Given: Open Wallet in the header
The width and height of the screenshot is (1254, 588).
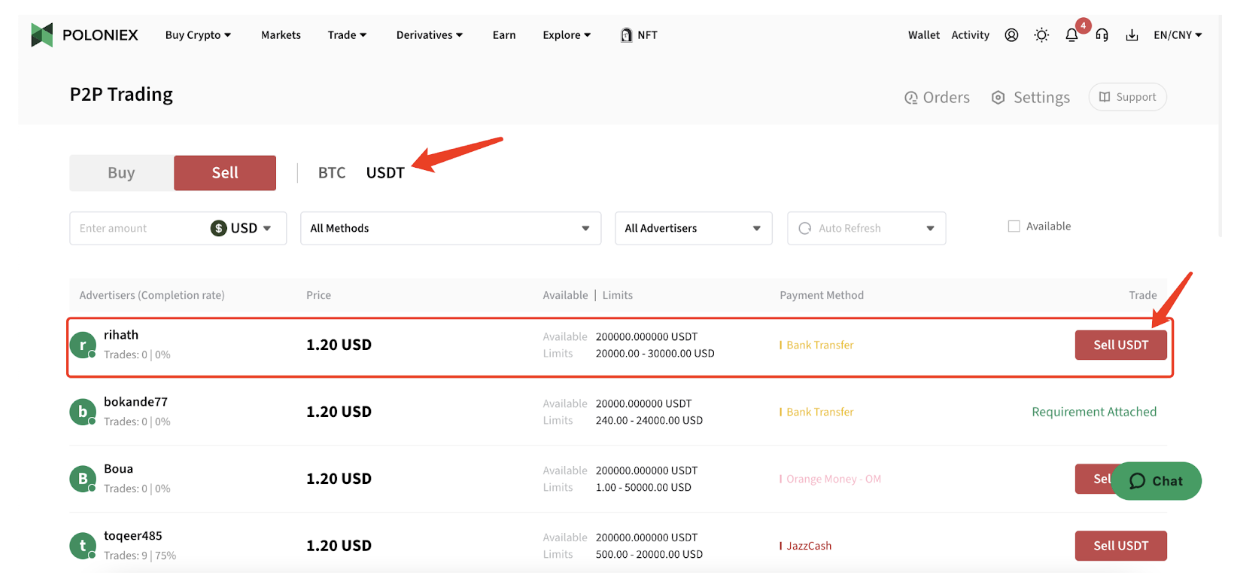Looking at the screenshot, I should click(x=924, y=35).
